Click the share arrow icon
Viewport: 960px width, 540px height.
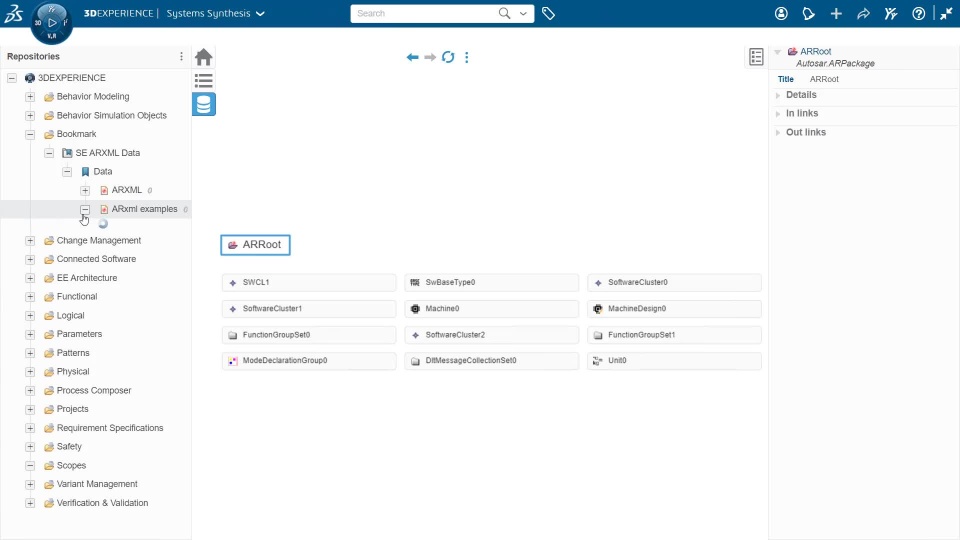863,13
